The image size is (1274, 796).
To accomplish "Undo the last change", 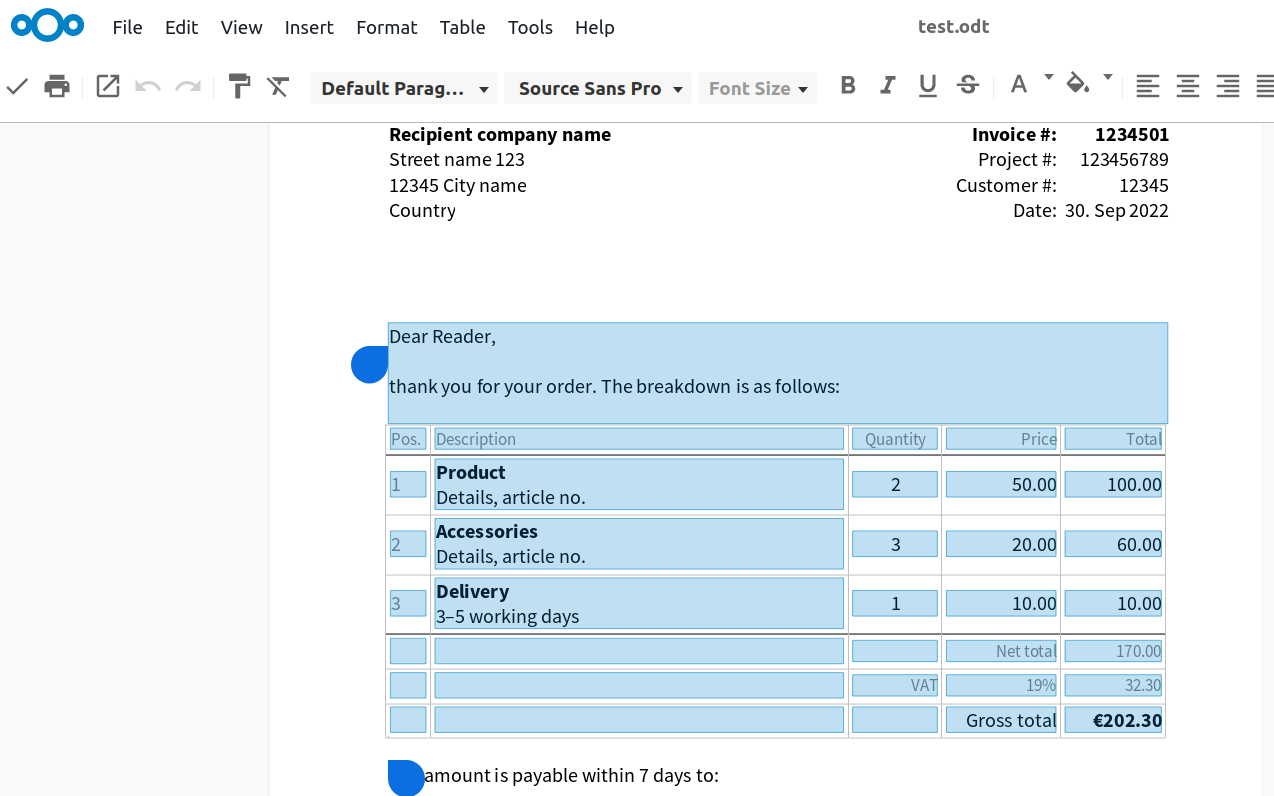I will (147, 87).
